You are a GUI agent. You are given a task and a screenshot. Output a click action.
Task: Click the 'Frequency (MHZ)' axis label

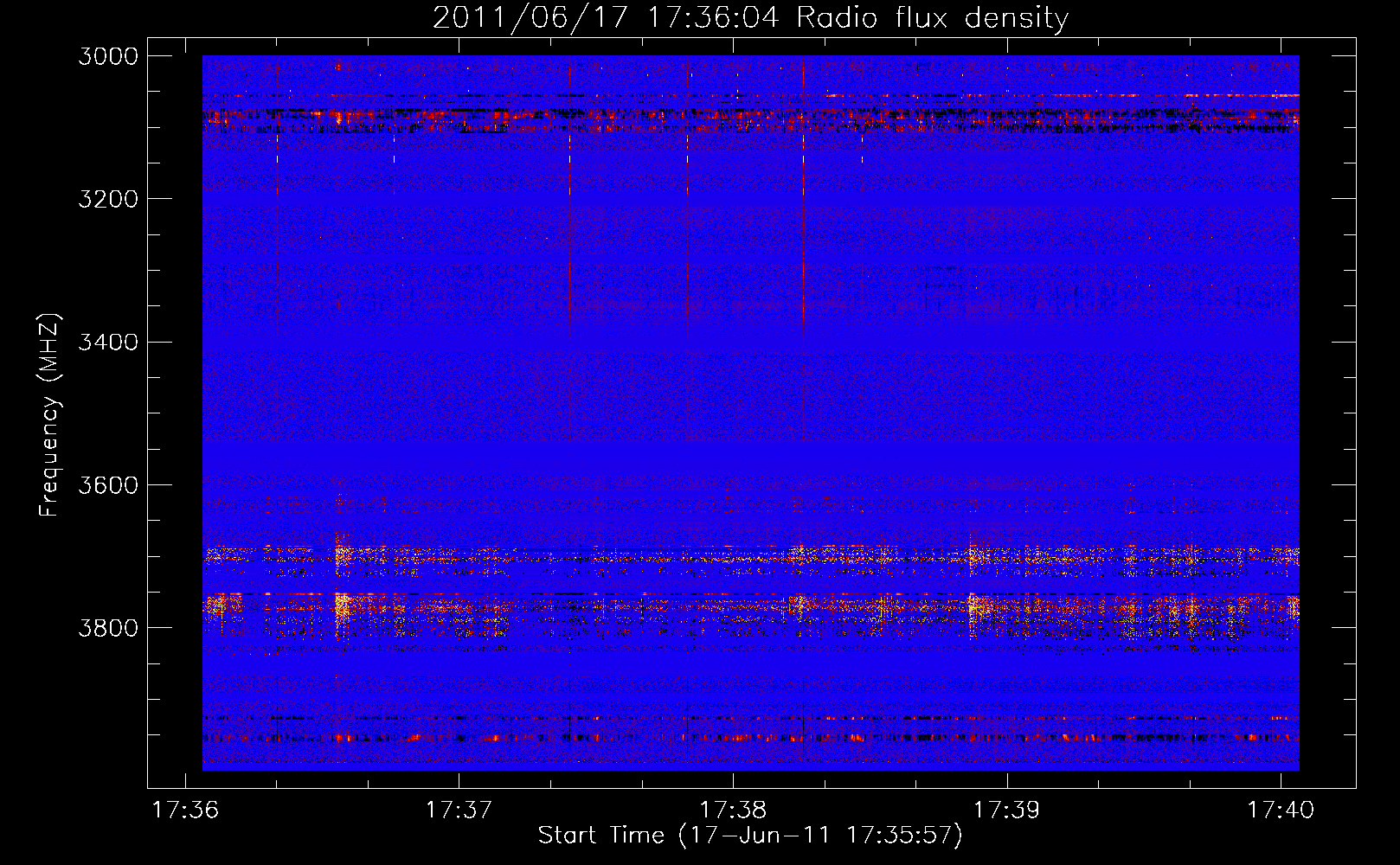click(x=49, y=415)
